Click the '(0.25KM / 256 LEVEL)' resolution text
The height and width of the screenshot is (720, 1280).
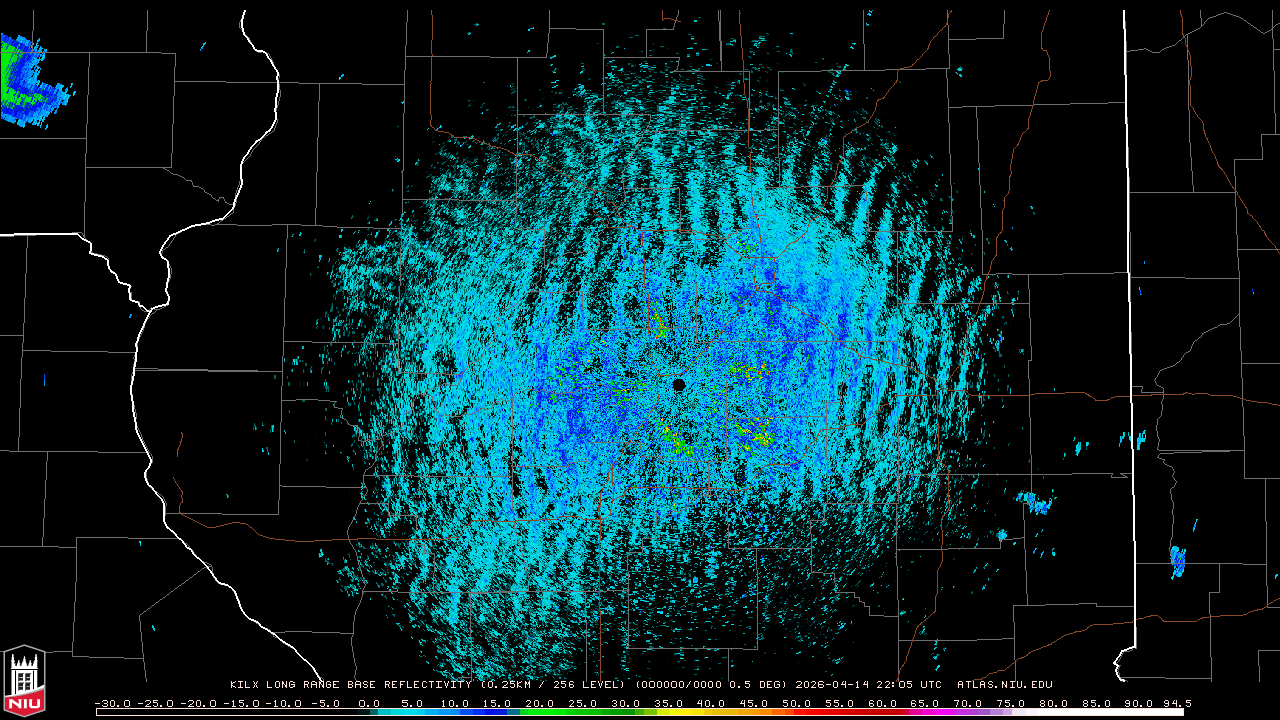point(555,685)
